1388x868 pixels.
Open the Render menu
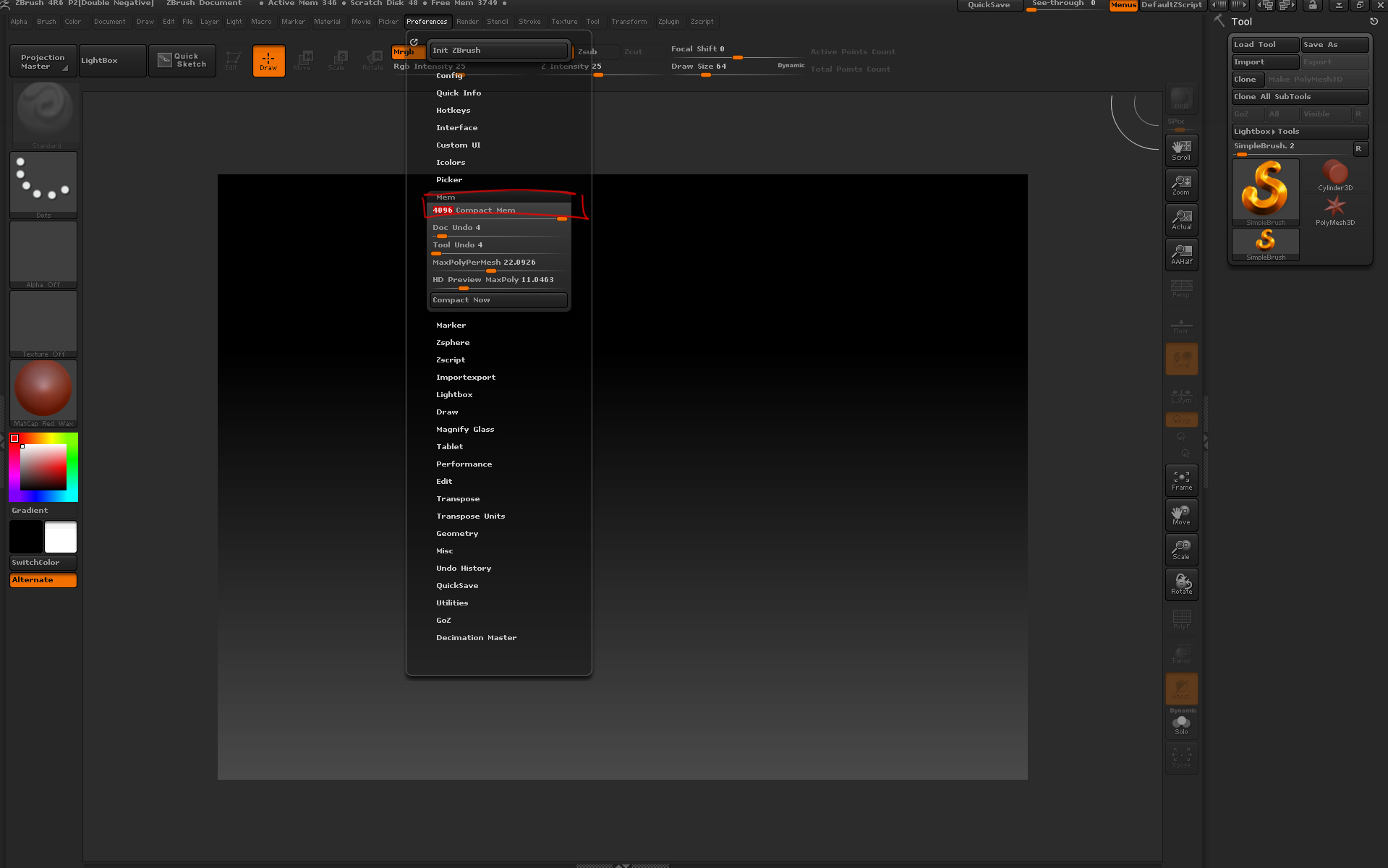tap(467, 22)
